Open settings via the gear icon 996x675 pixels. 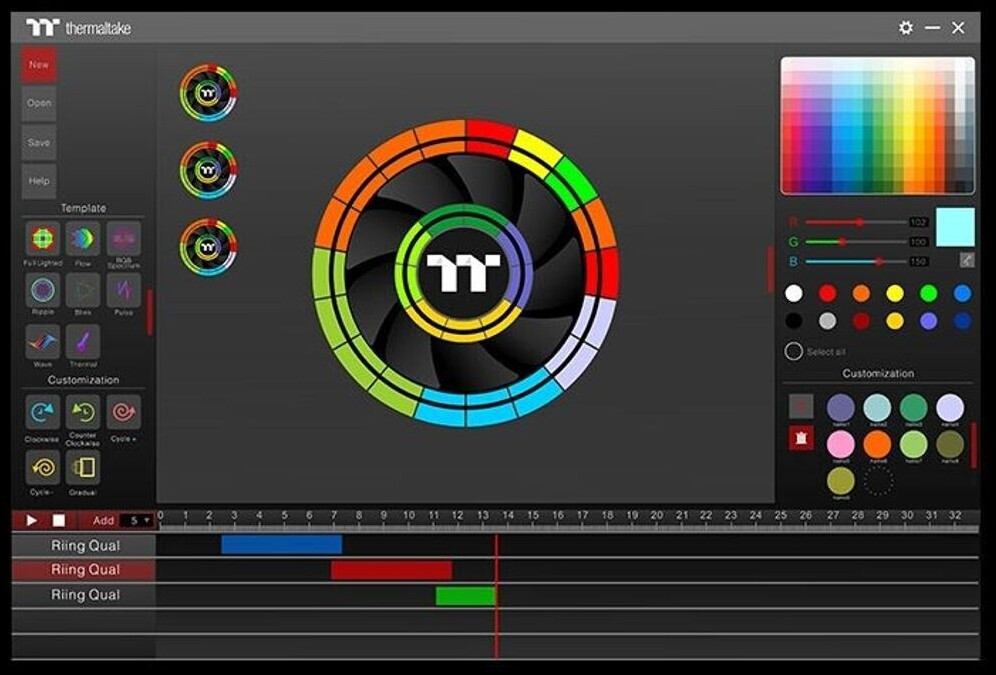coord(906,28)
